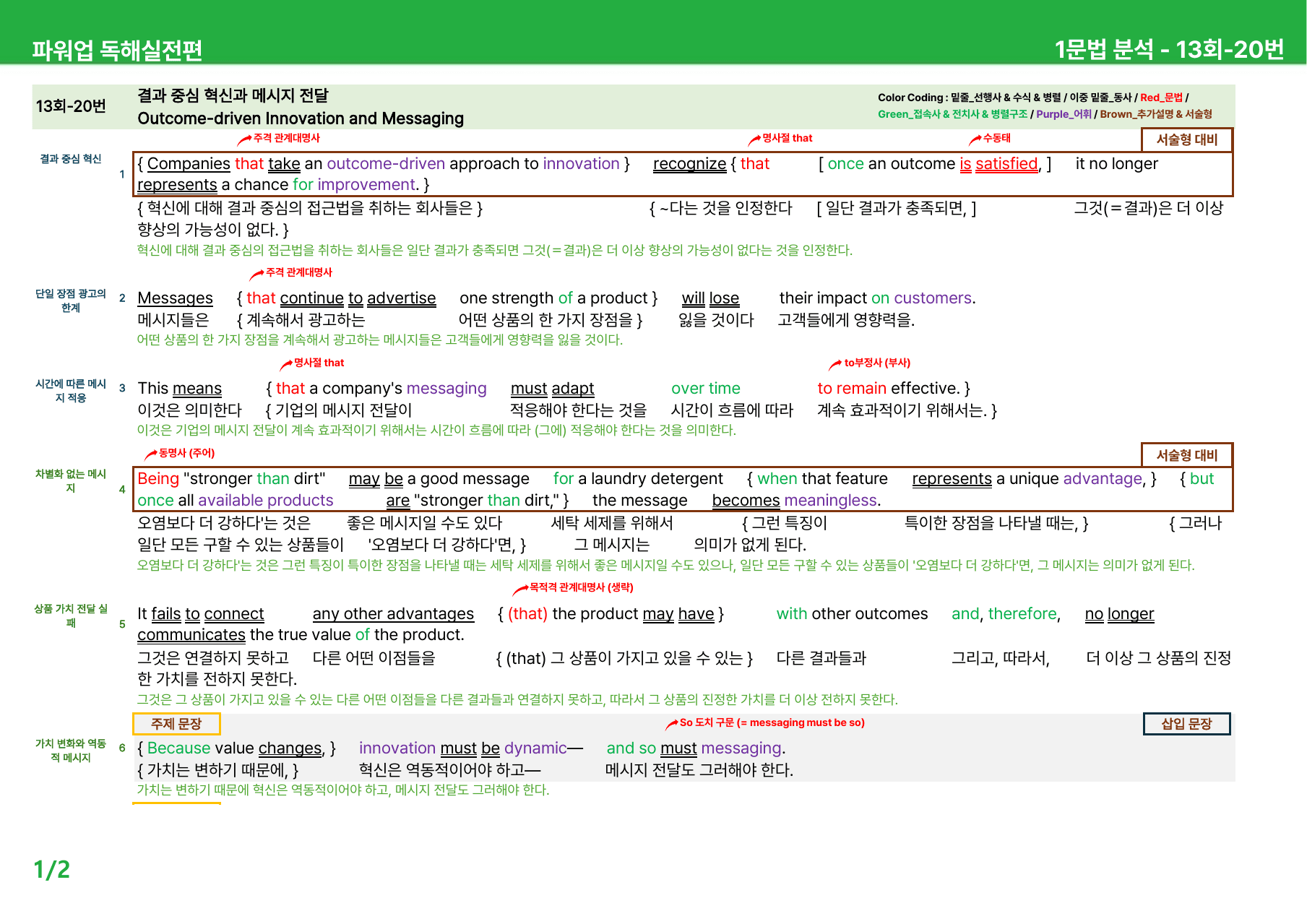Click the '단일 장점 광고의 한계' summary label
The height and width of the screenshot is (924, 1307).
(71, 301)
